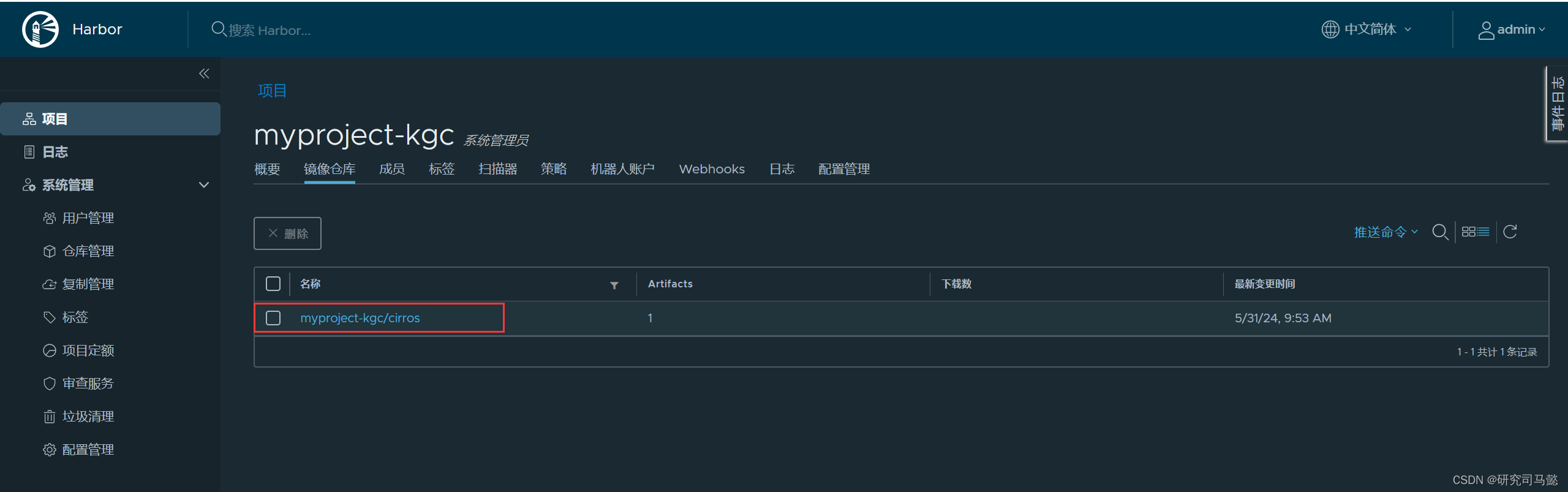This screenshot has height=492, width=1568.
Task: Open 仓库管理 in sidebar
Action: [88, 251]
